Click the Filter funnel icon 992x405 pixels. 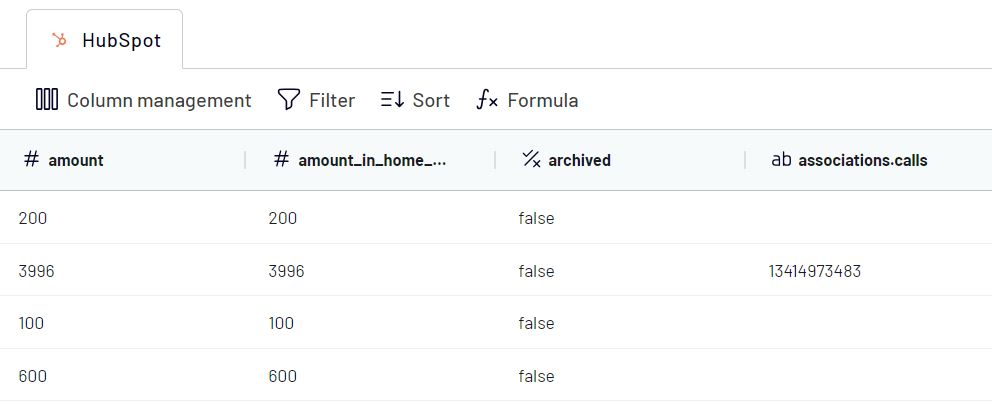coord(288,100)
